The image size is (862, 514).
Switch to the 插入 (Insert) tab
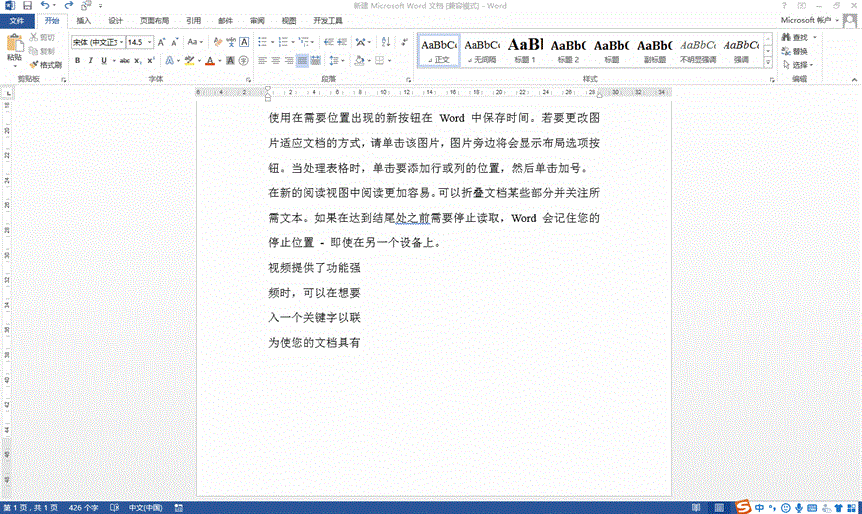pos(84,20)
